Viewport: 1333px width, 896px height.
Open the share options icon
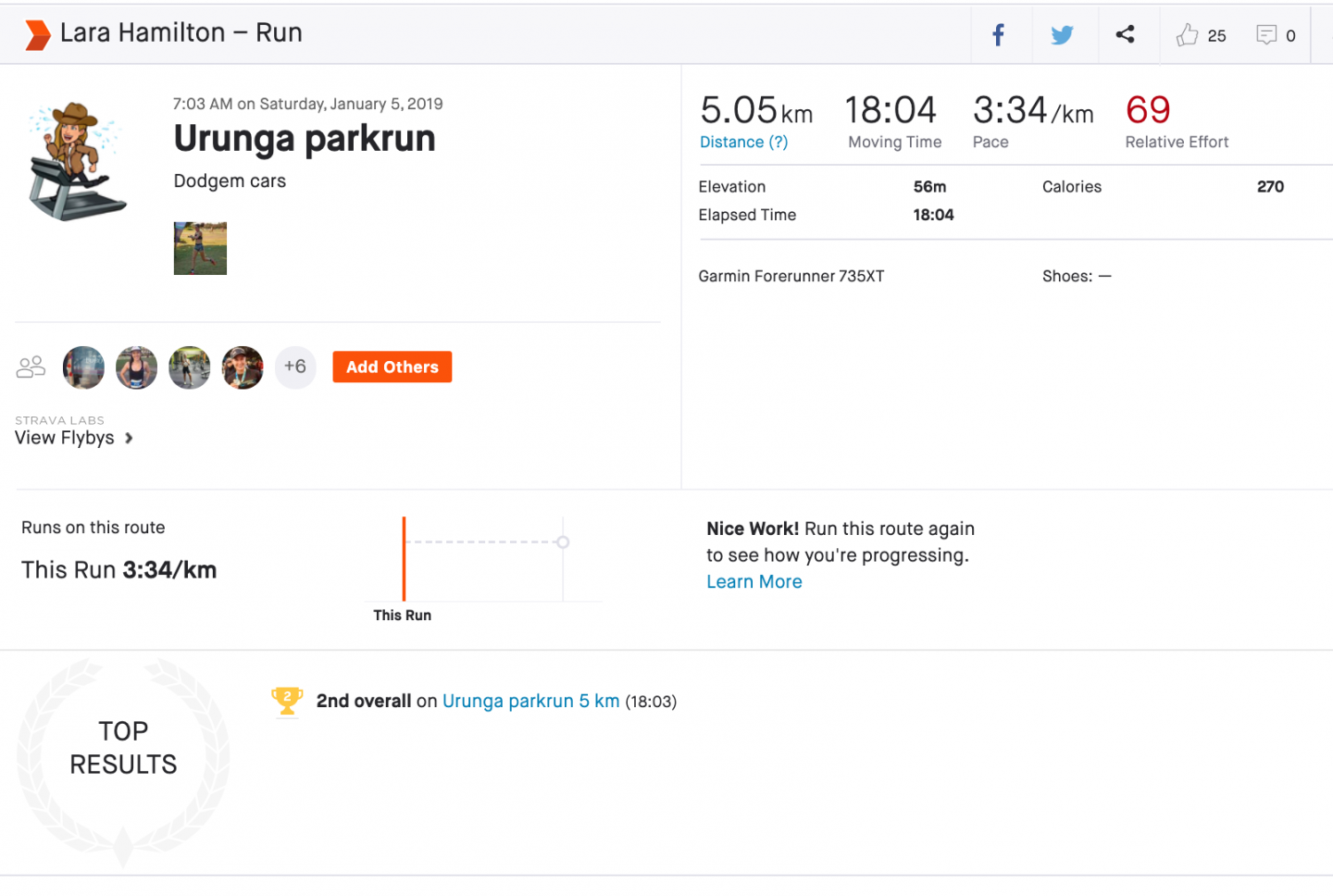1126,32
